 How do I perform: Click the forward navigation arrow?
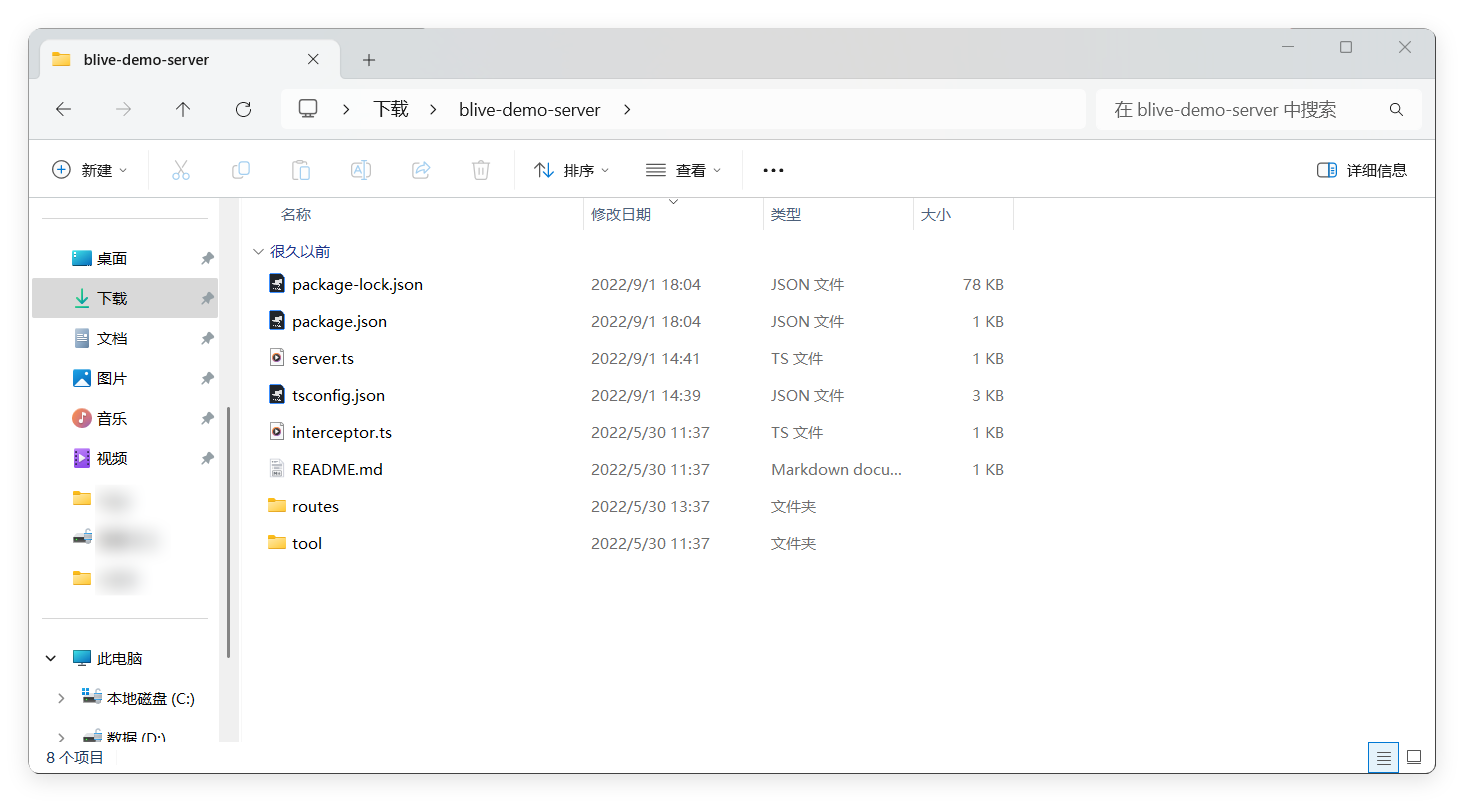click(x=124, y=110)
